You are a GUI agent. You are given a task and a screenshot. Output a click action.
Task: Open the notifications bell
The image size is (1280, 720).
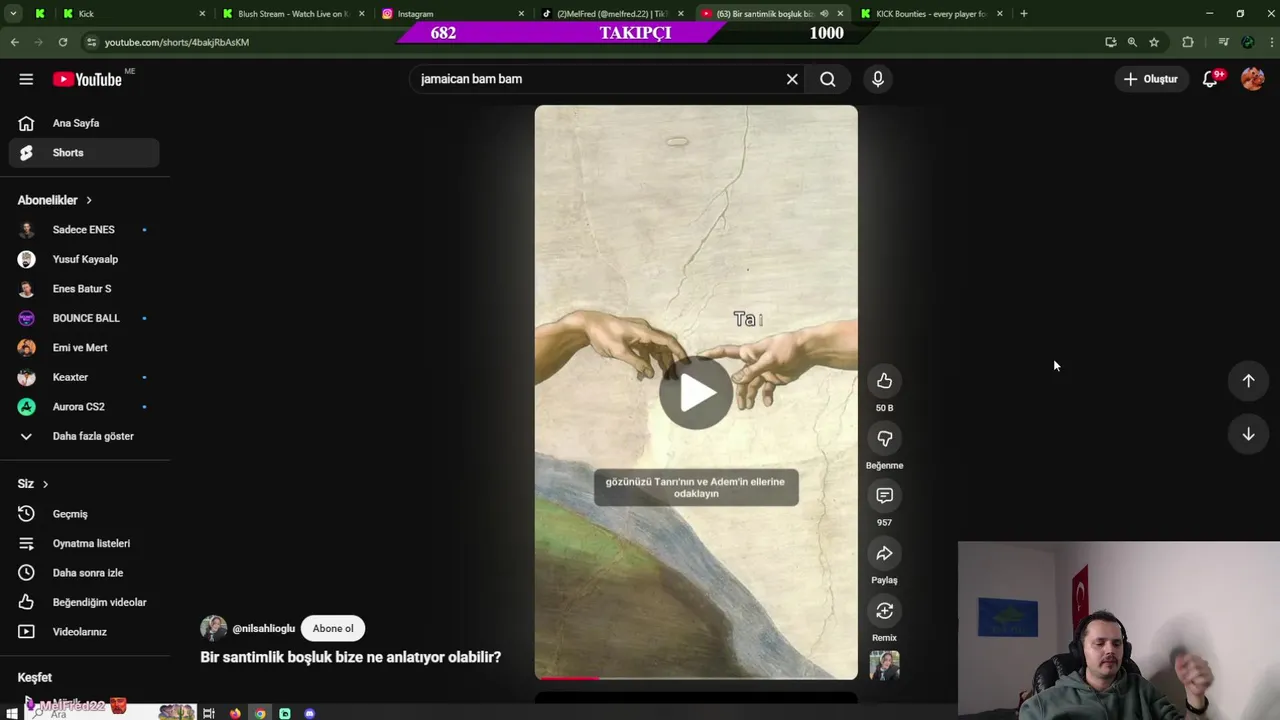[x=1210, y=79]
